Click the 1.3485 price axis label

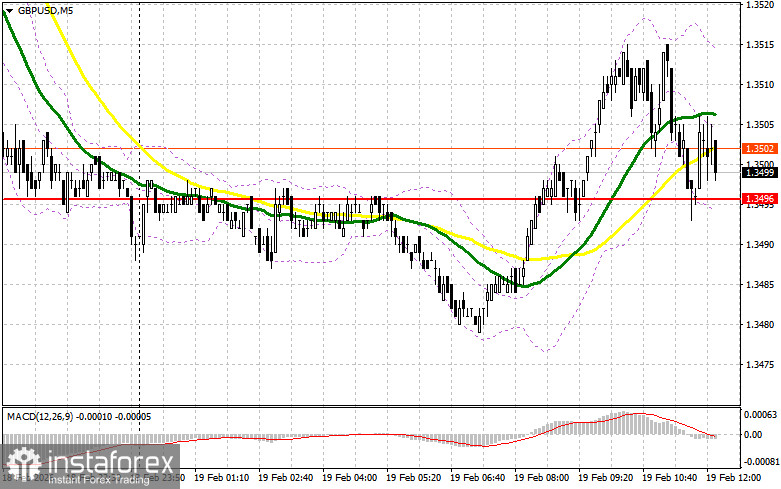(x=760, y=284)
